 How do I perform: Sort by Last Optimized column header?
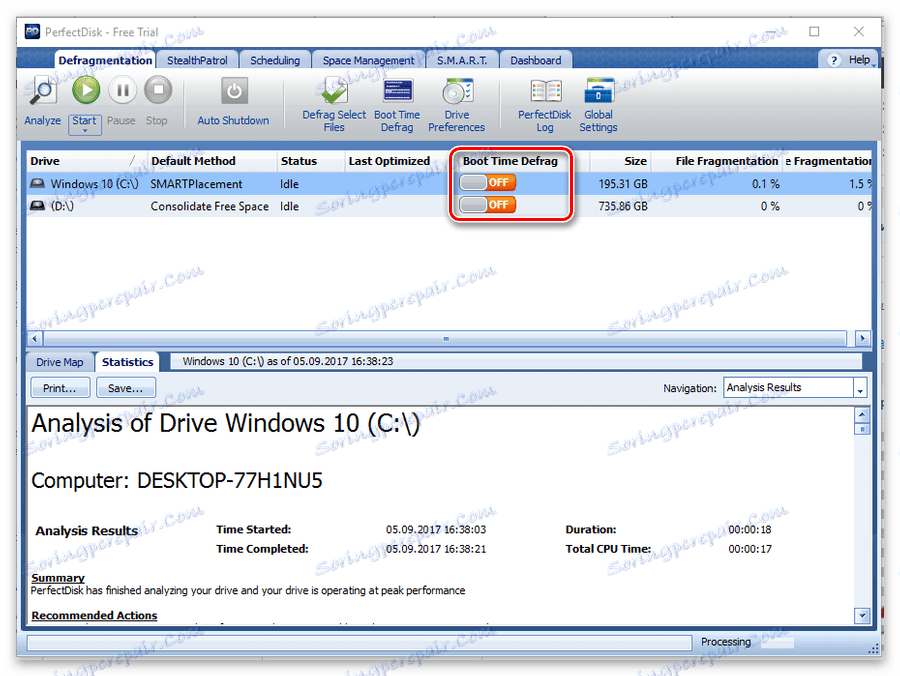pyautogui.click(x=398, y=161)
